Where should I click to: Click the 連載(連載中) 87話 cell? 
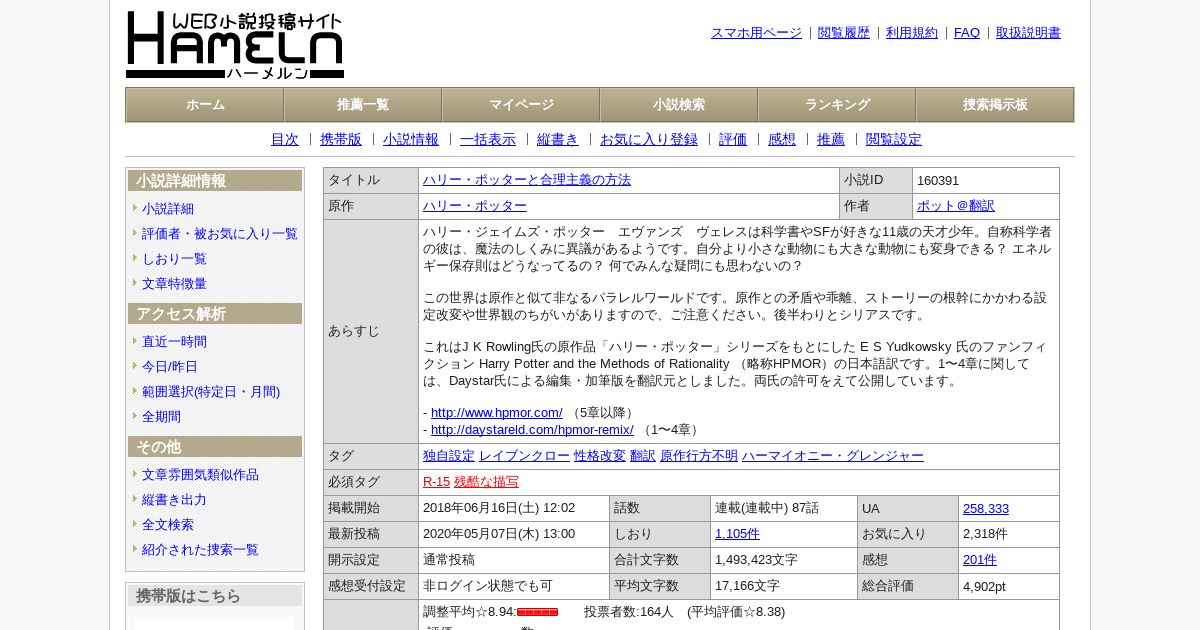click(783, 509)
